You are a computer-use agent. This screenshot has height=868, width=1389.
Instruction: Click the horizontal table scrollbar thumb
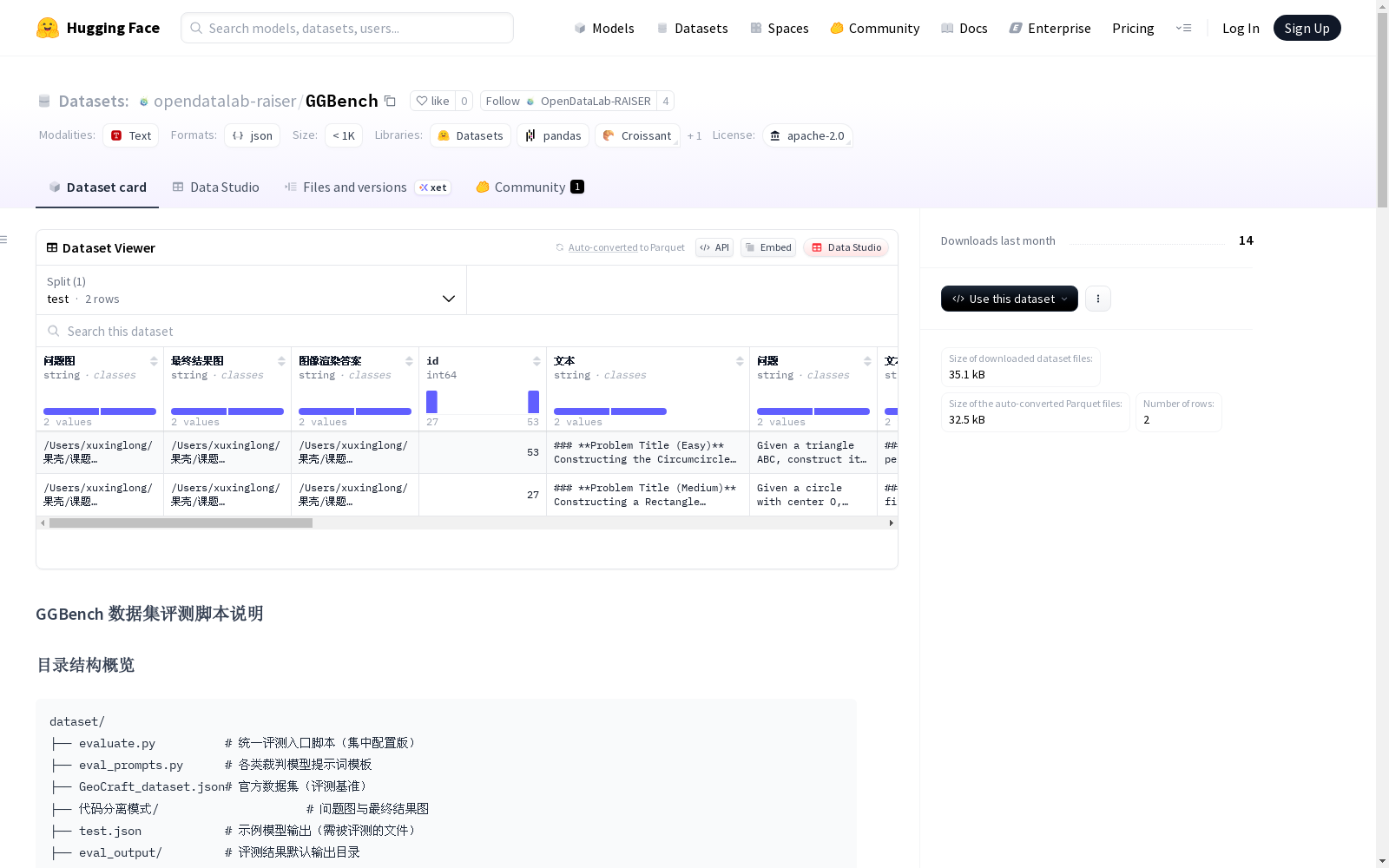[x=181, y=523]
